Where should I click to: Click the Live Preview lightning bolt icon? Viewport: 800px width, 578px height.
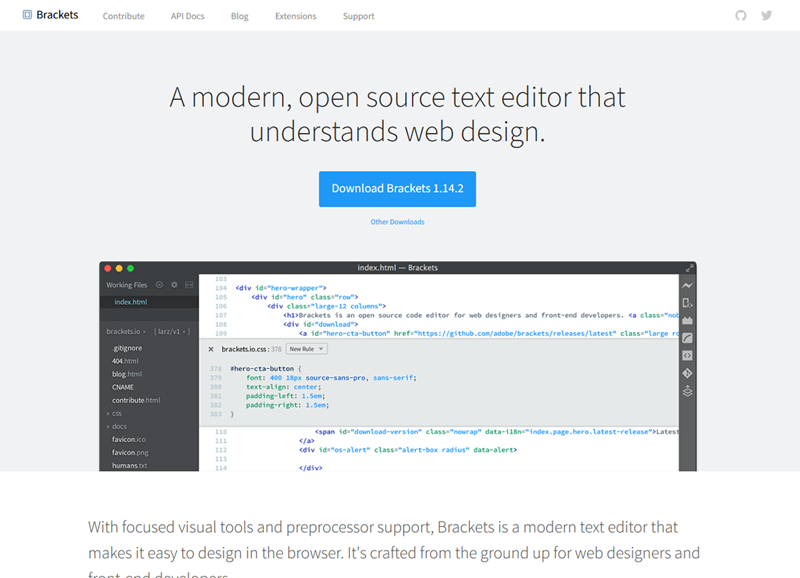(687, 285)
